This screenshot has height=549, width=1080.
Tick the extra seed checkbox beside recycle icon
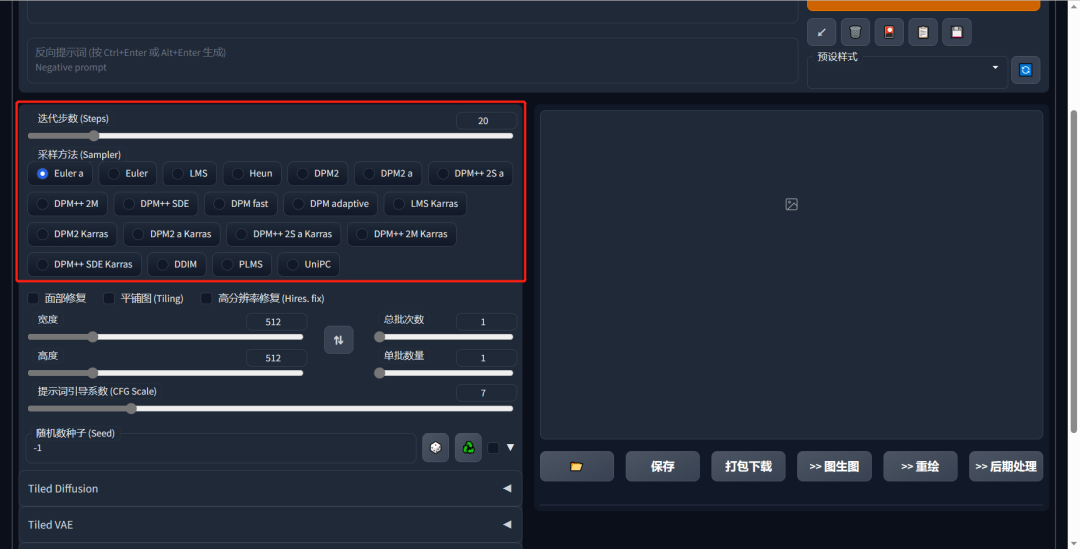coord(493,448)
